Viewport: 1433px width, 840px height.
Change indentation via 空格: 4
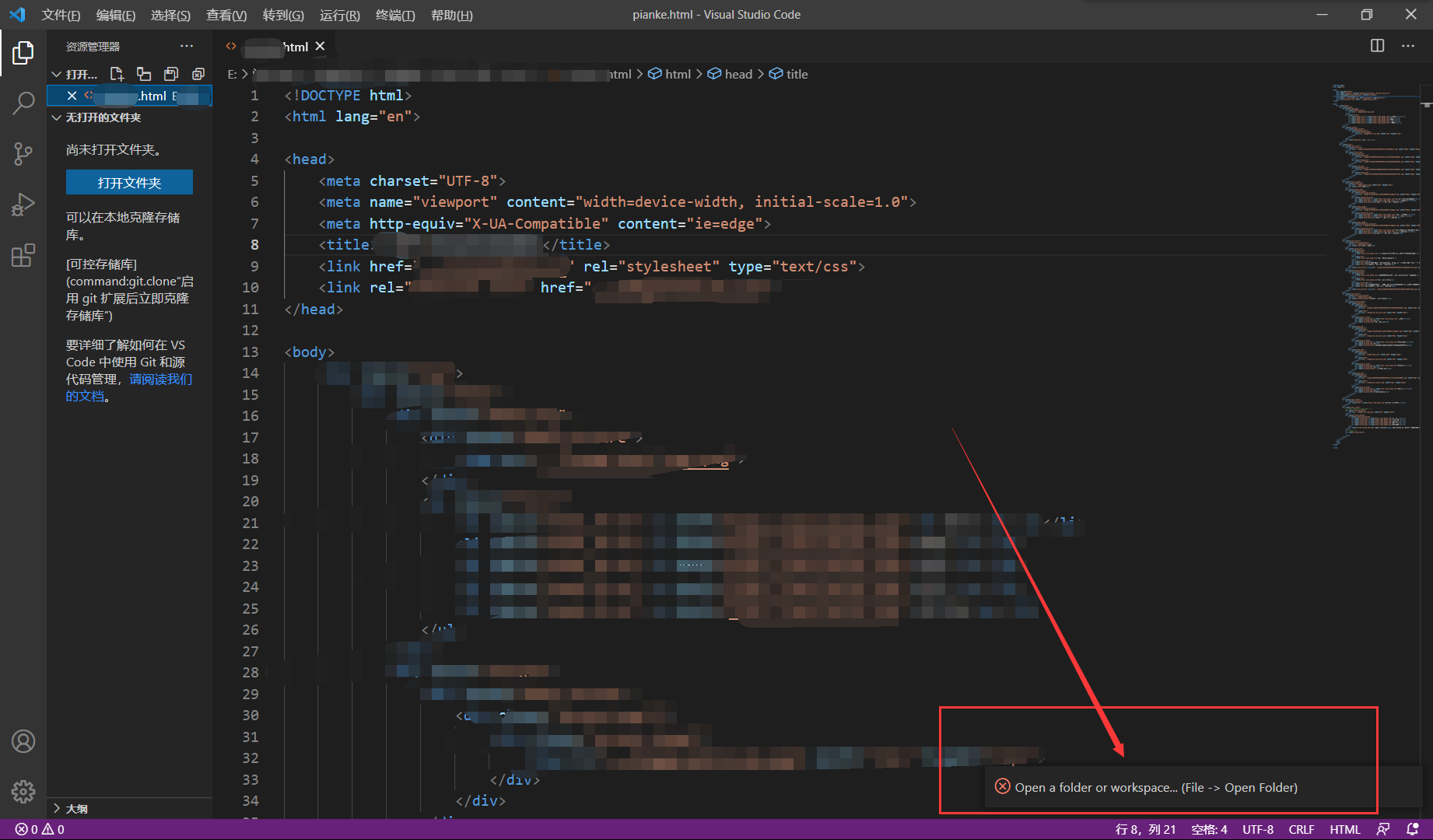pyautogui.click(x=1209, y=829)
